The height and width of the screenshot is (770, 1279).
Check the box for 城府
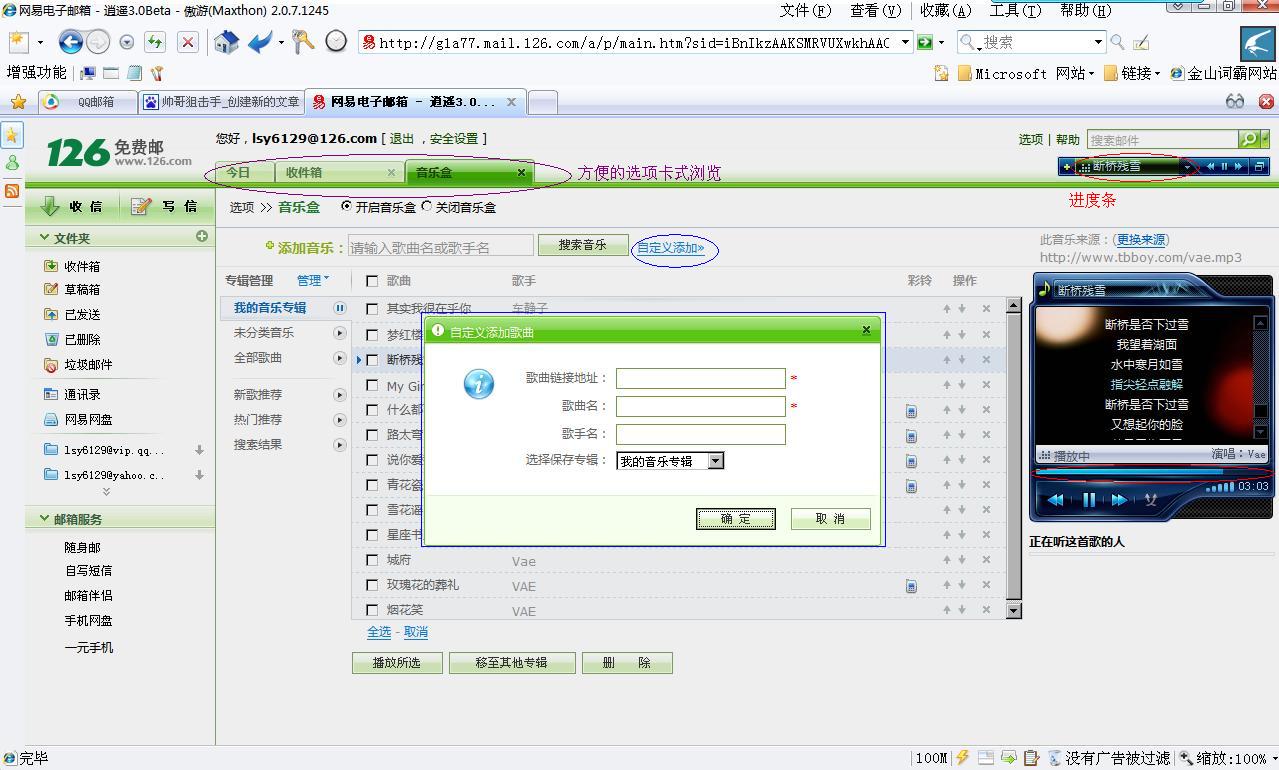372,560
